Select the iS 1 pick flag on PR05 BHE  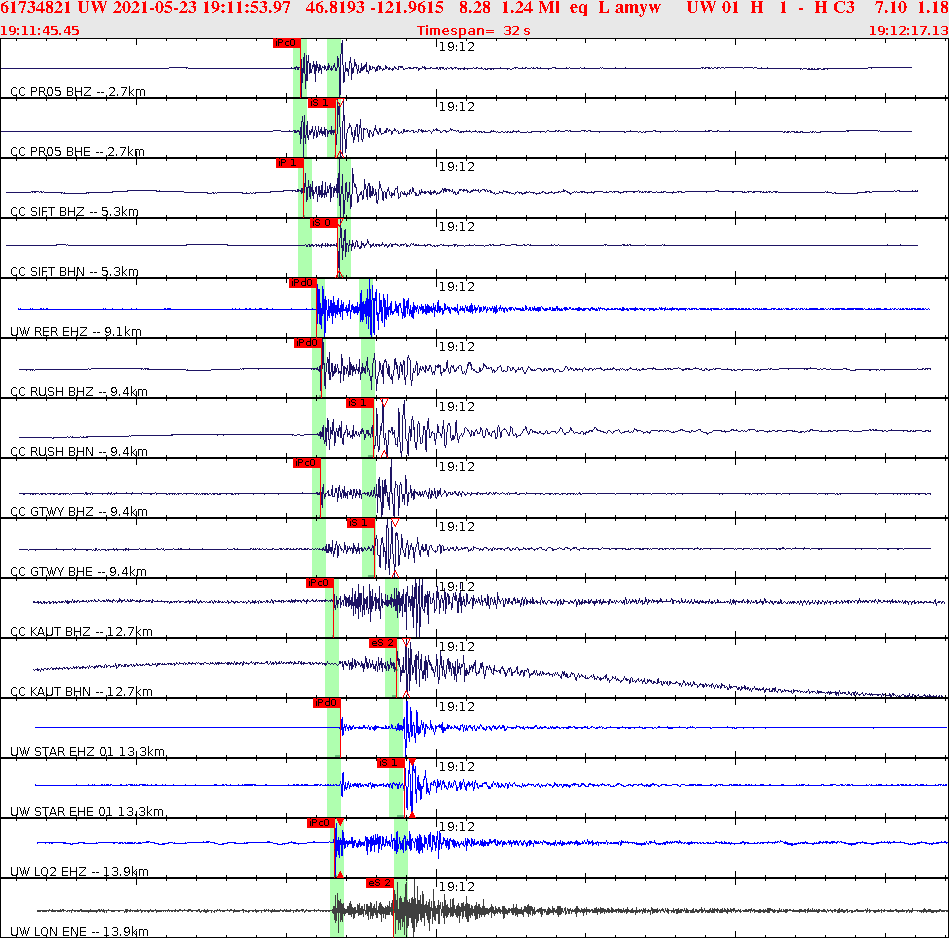point(326,103)
